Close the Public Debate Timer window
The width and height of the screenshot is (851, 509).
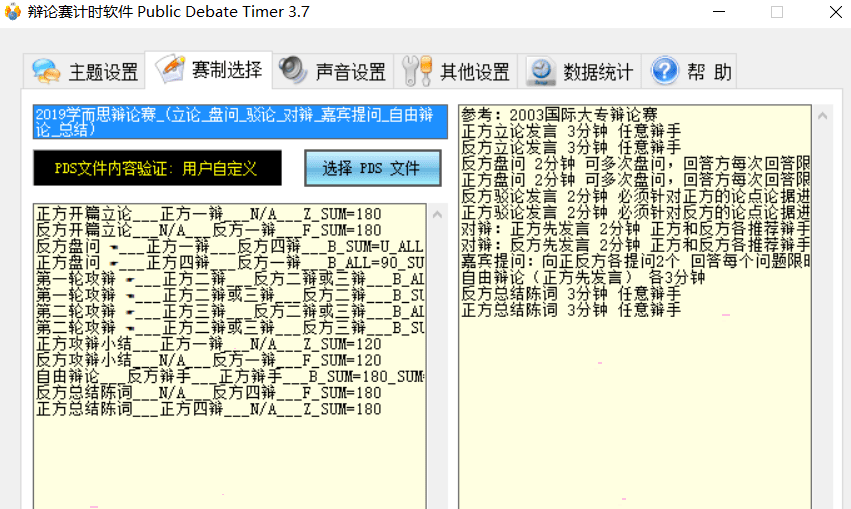pos(836,11)
